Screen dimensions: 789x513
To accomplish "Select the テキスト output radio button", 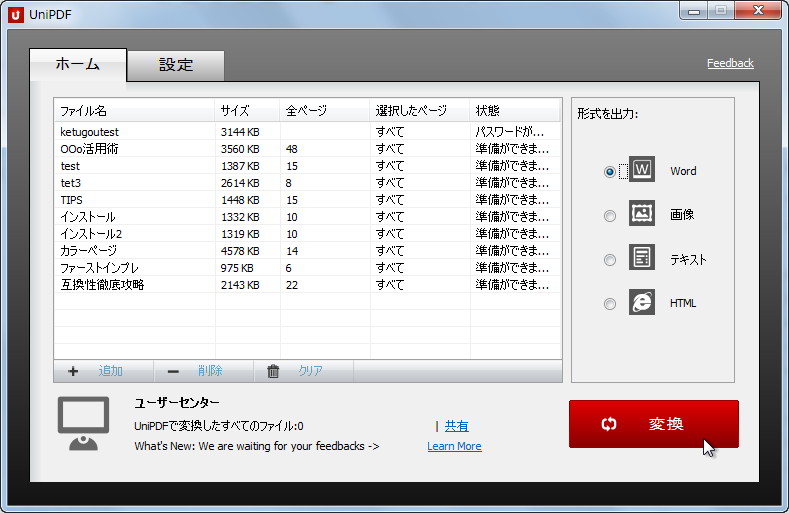I will (609, 260).
